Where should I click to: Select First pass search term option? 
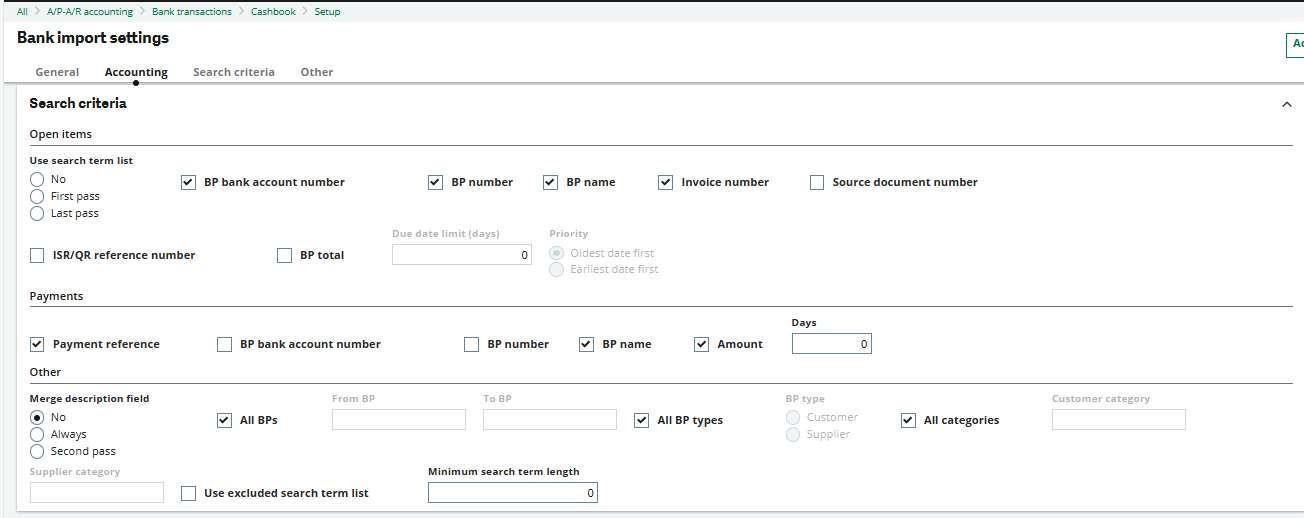37,196
